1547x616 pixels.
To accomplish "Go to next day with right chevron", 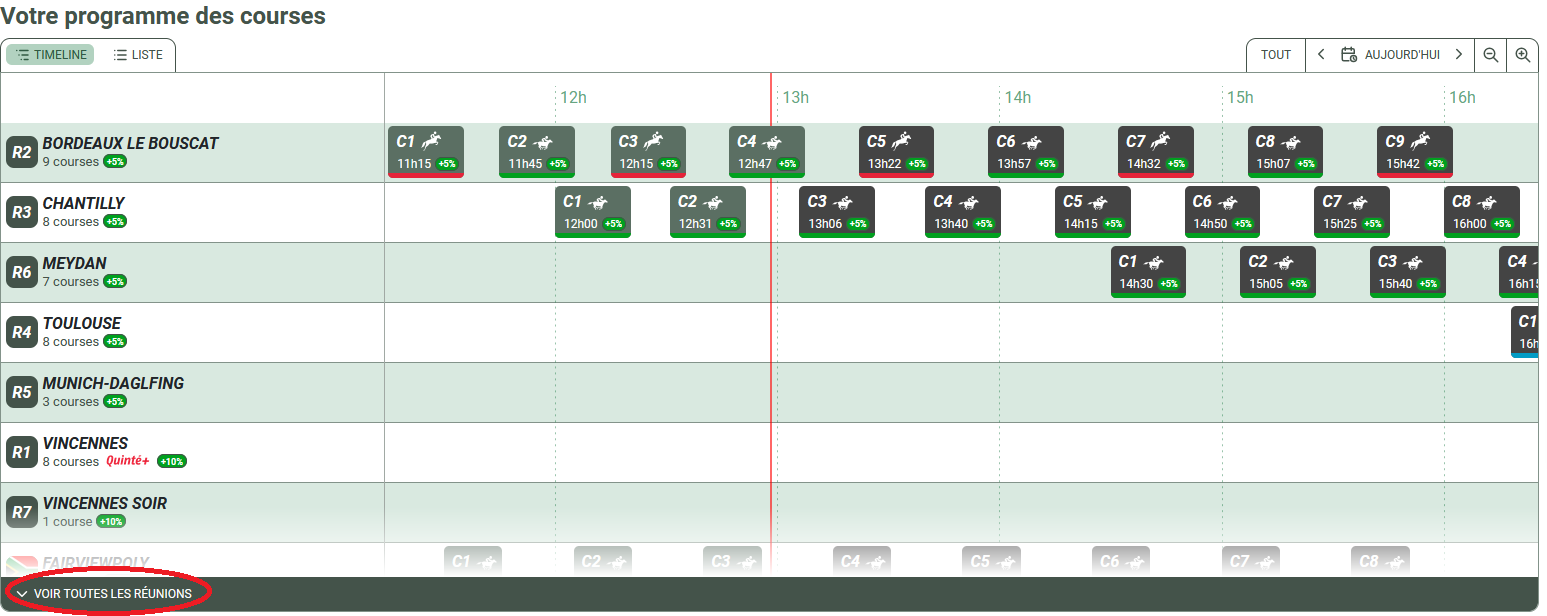I will click(1458, 55).
